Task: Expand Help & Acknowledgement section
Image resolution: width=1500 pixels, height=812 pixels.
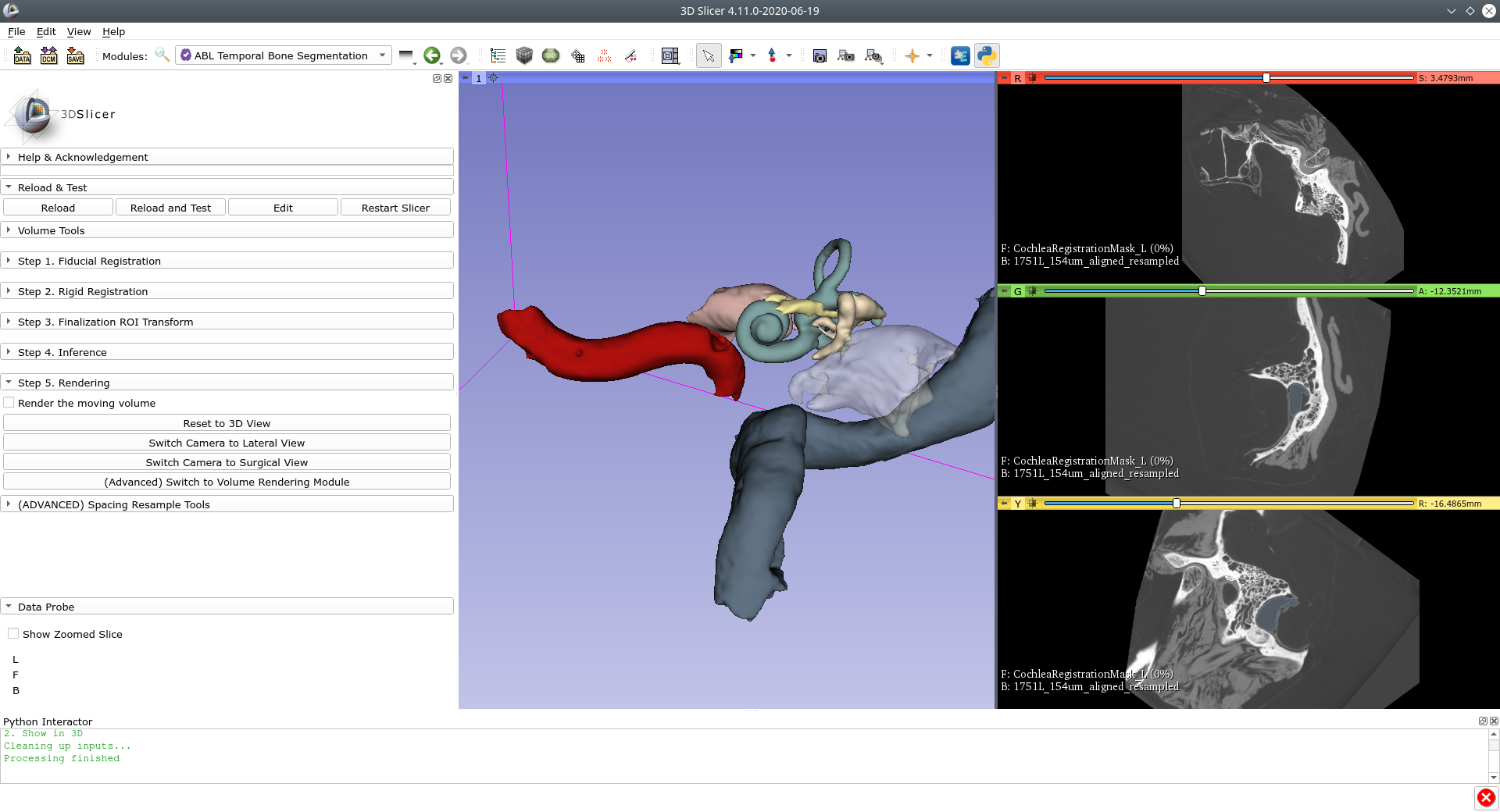Action: tap(227, 157)
